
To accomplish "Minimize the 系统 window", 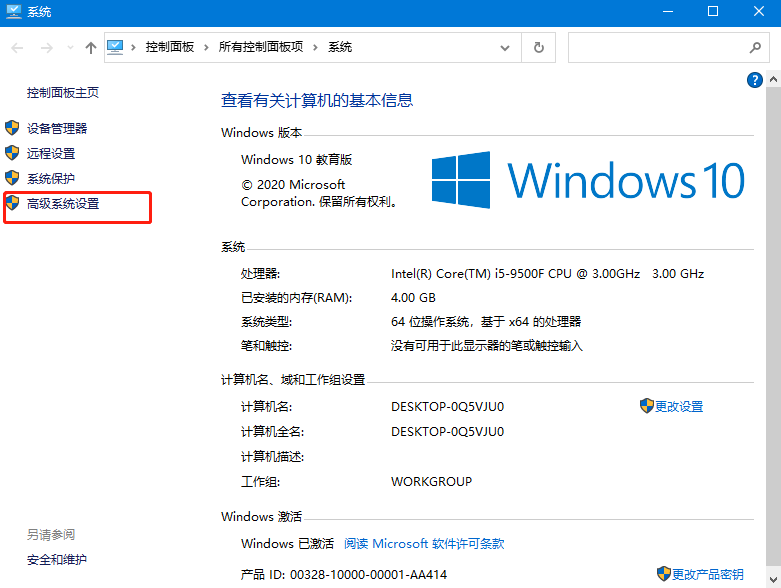I will coord(667,12).
